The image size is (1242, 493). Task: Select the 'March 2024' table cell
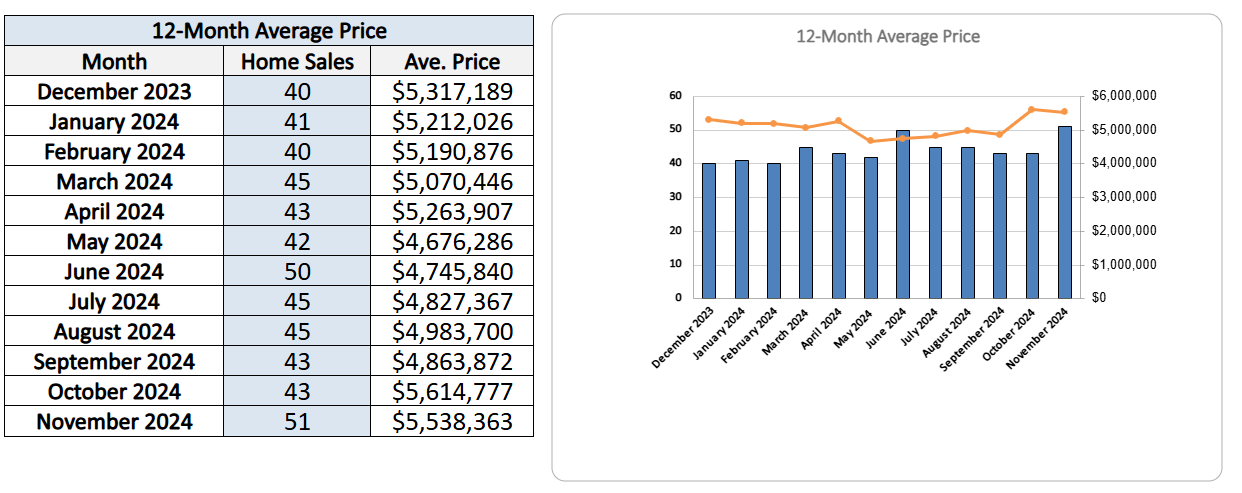click(114, 181)
